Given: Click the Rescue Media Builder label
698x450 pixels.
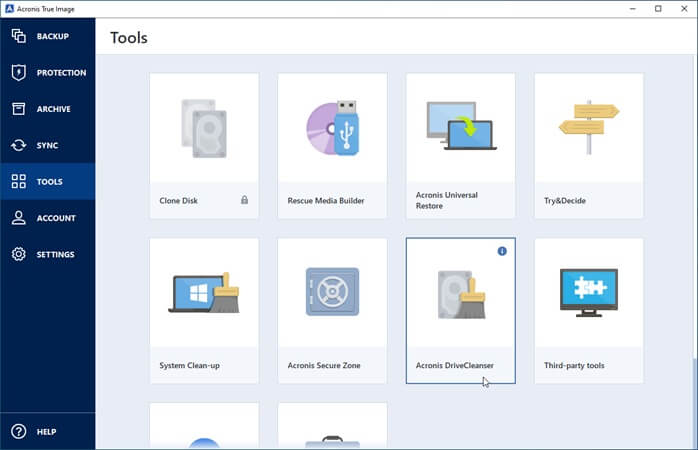Looking at the screenshot, I should coord(326,201).
